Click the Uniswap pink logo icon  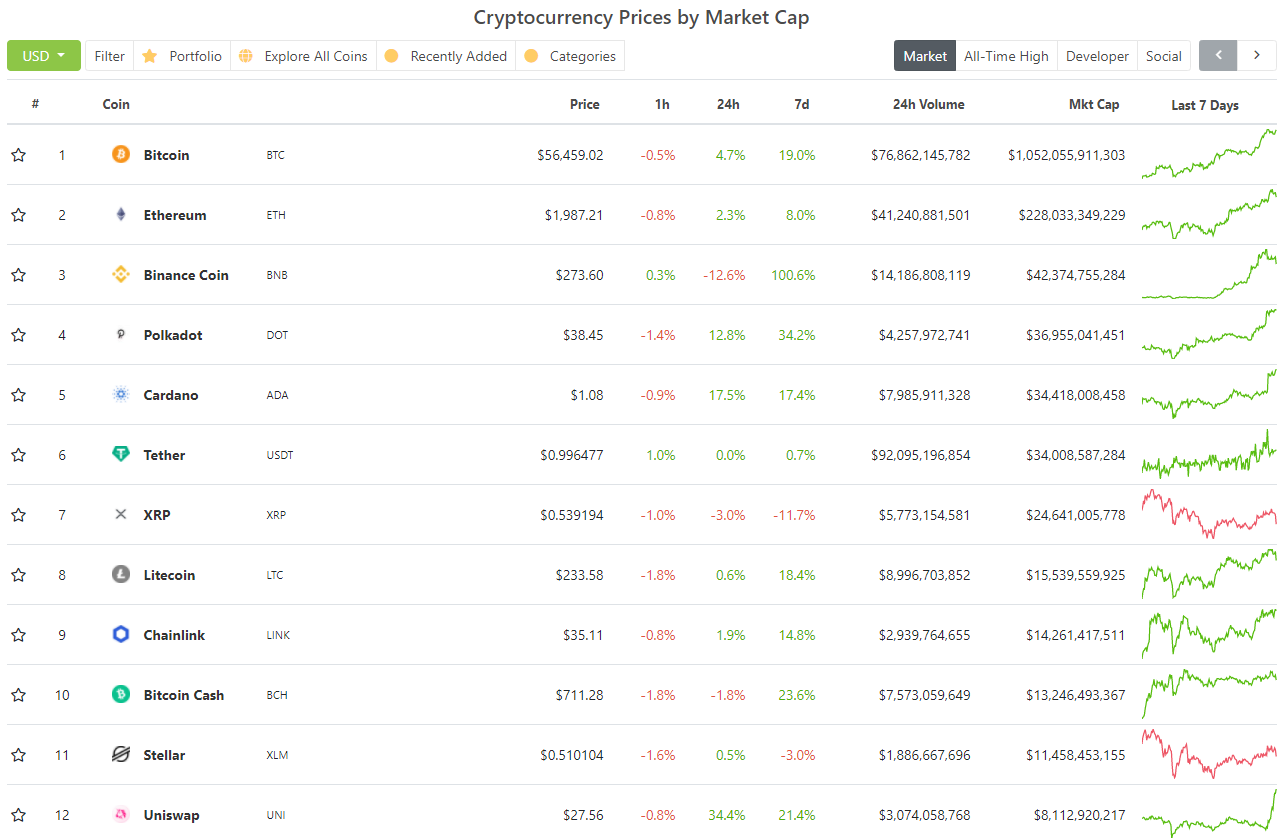pos(121,815)
